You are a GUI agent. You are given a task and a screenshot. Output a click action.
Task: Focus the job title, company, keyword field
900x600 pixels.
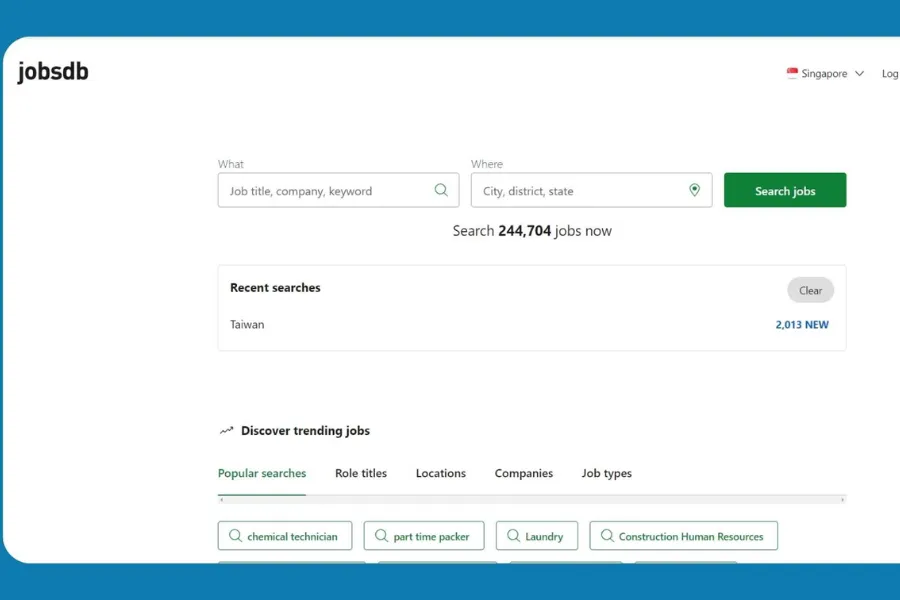[x=338, y=190]
